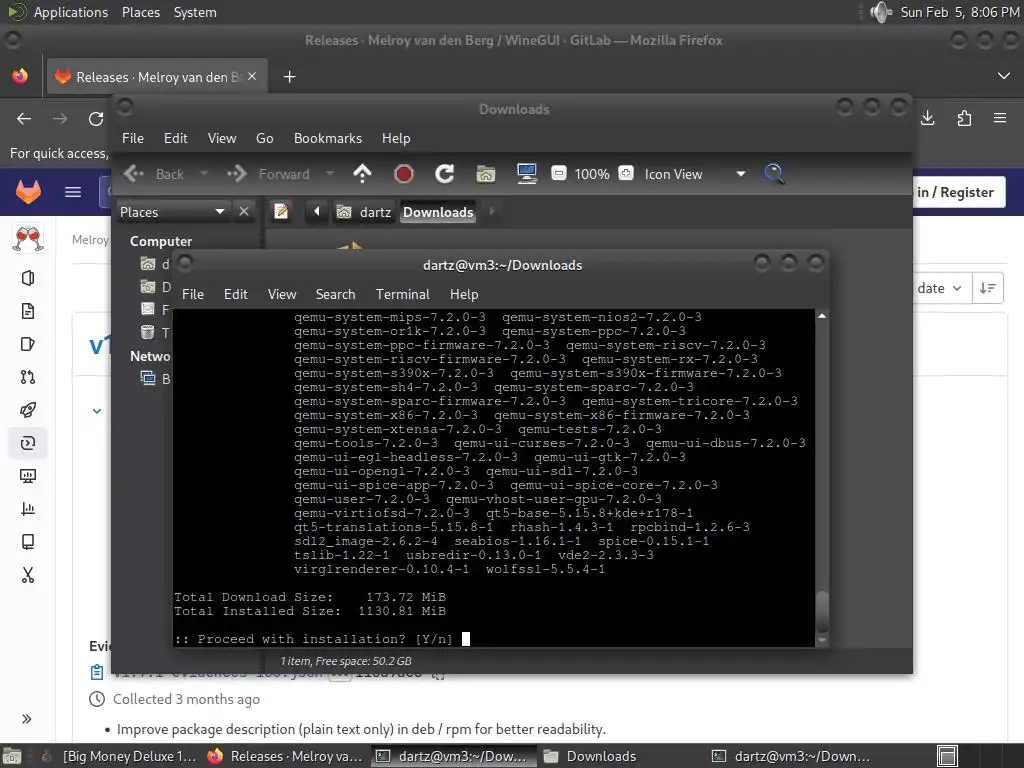The height and width of the screenshot is (768, 1024).
Task: Open the Bookmarks menu in the Downloads window
Action: (x=328, y=138)
